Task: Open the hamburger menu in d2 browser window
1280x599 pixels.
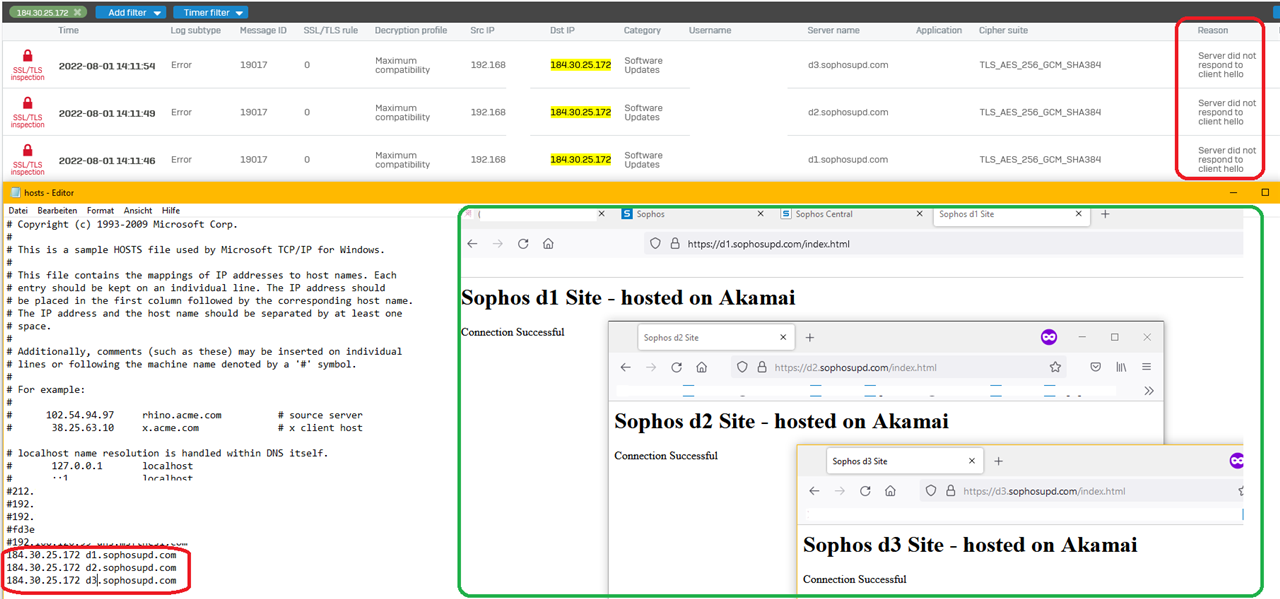Action: (x=1146, y=367)
